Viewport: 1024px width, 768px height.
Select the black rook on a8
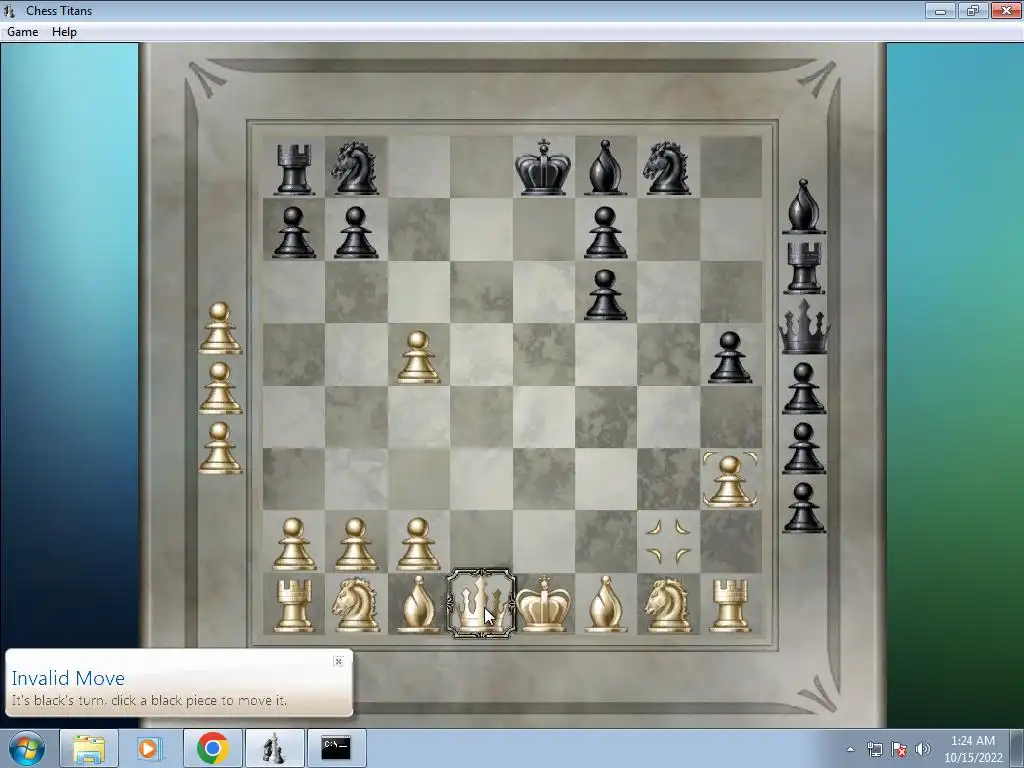293,168
